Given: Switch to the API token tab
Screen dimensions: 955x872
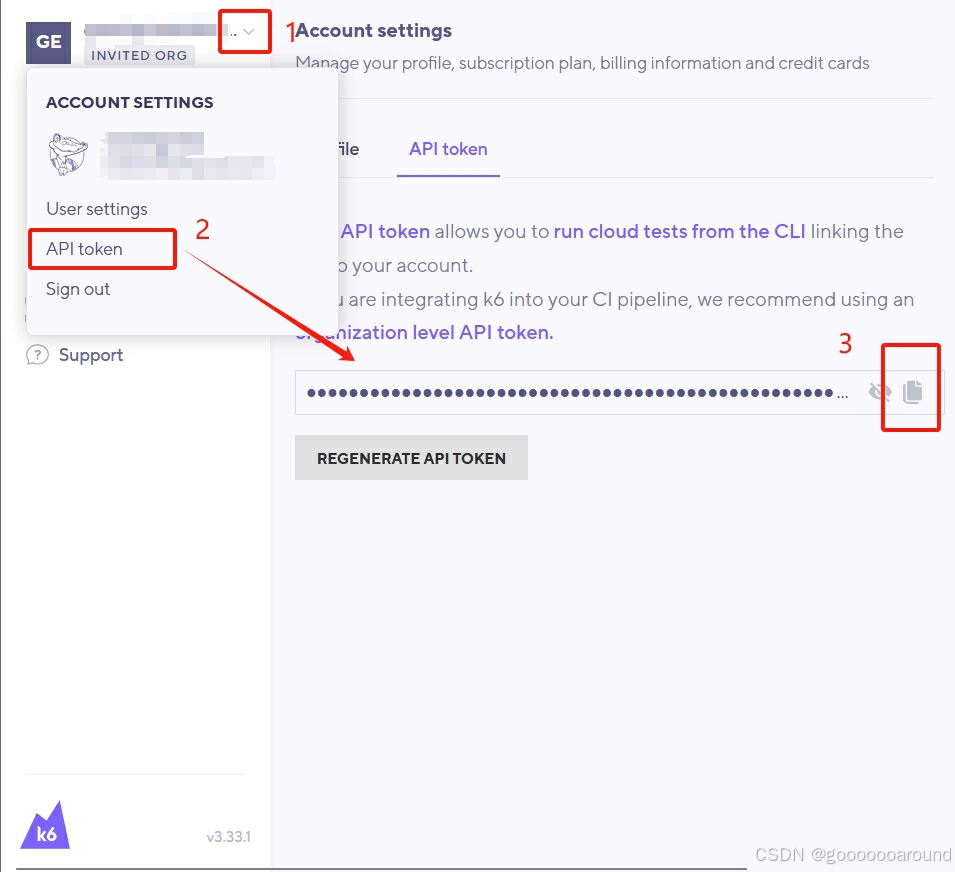Looking at the screenshot, I should (x=448, y=149).
